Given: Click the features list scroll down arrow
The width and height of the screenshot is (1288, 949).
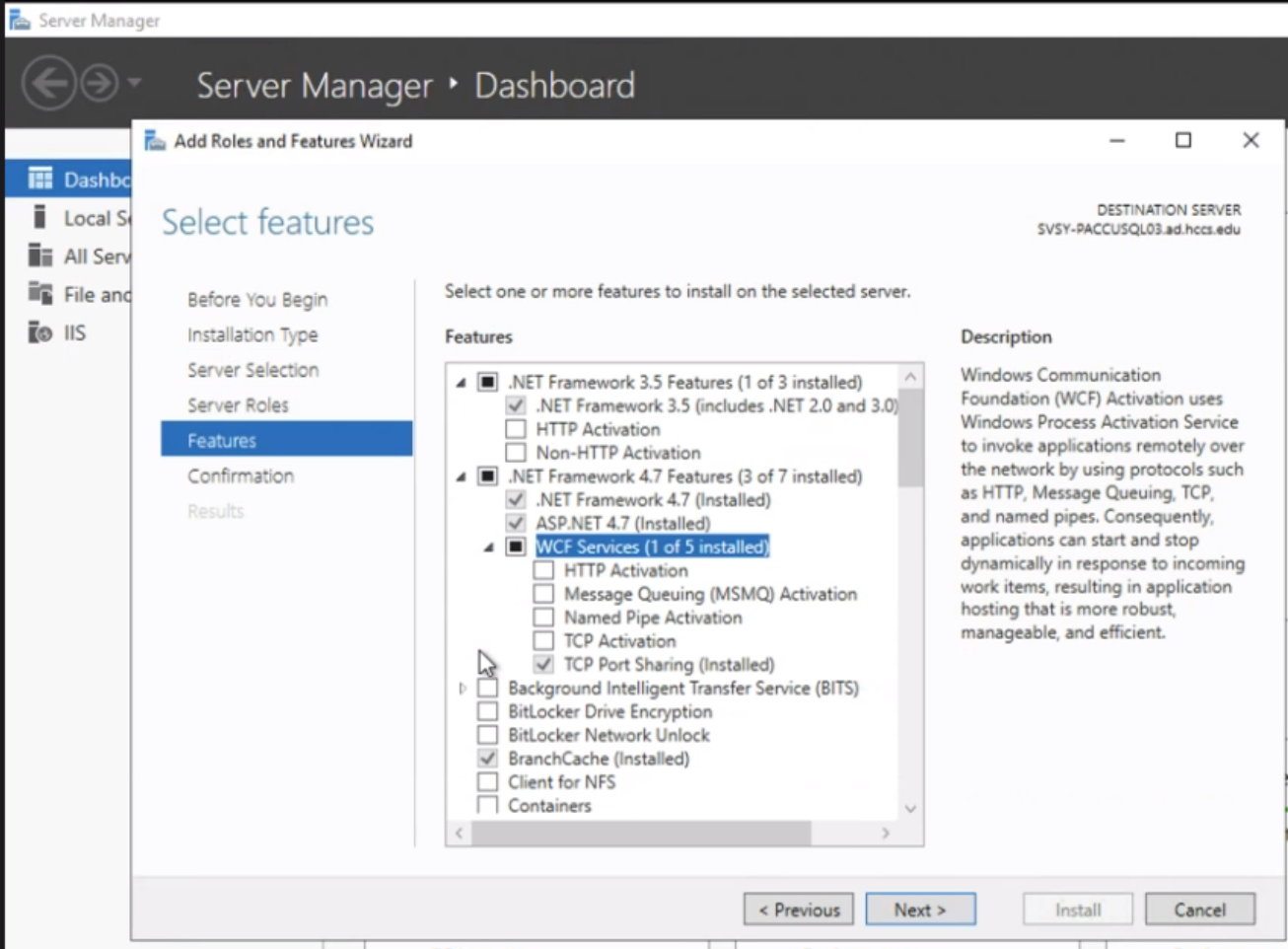Looking at the screenshot, I should [911, 809].
